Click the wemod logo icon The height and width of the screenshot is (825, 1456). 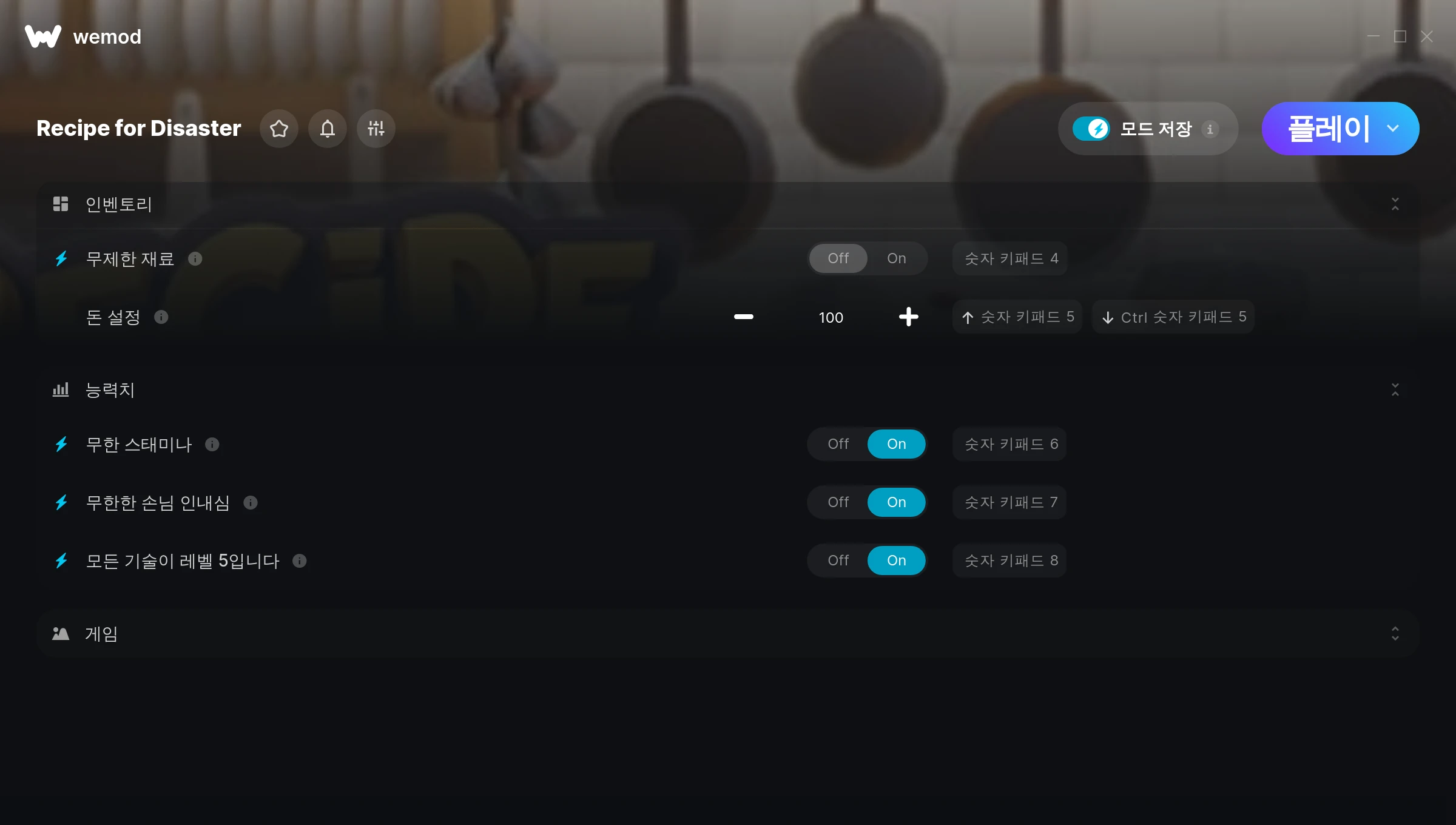click(42, 36)
